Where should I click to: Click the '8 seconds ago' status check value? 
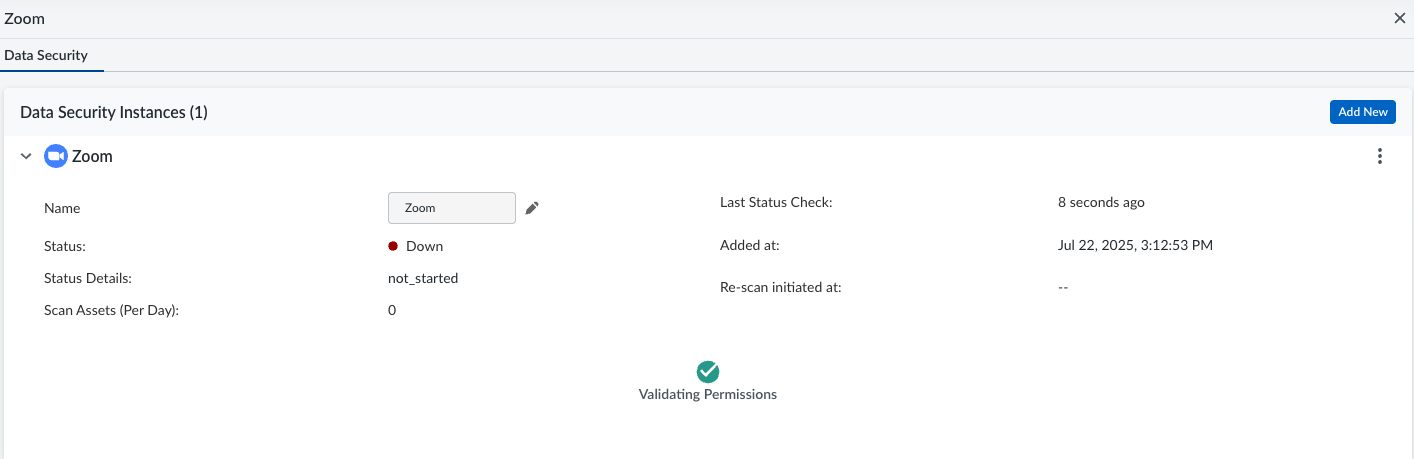pos(1101,202)
